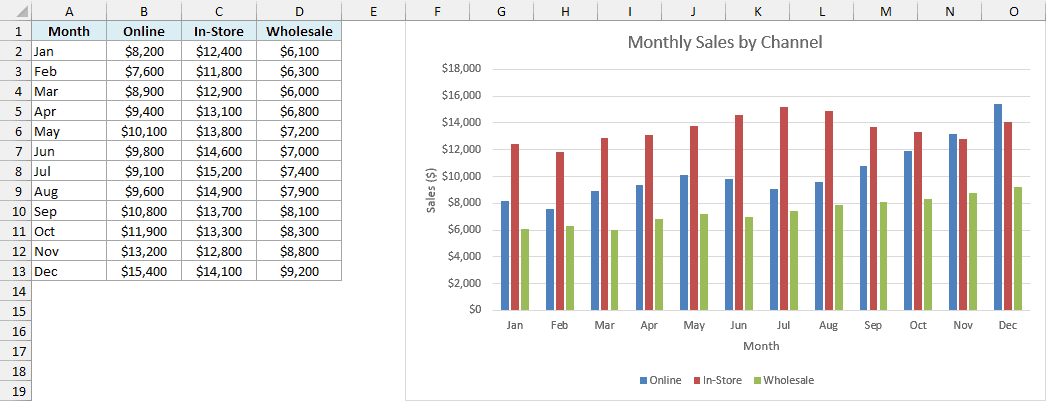Click the Select All corner button
The width and height of the screenshot is (1046, 401).
pyautogui.click(x=15, y=10)
